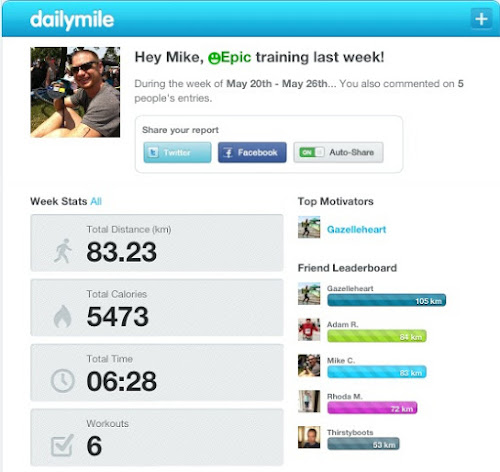Click the running figure distance icon
The height and width of the screenshot is (472, 500).
(x=63, y=251)
